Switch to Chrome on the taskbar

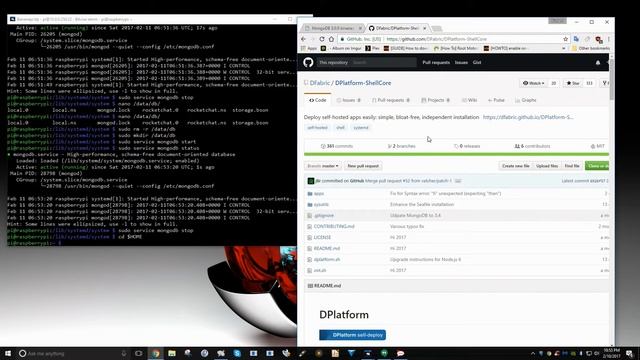pos(156,353)
